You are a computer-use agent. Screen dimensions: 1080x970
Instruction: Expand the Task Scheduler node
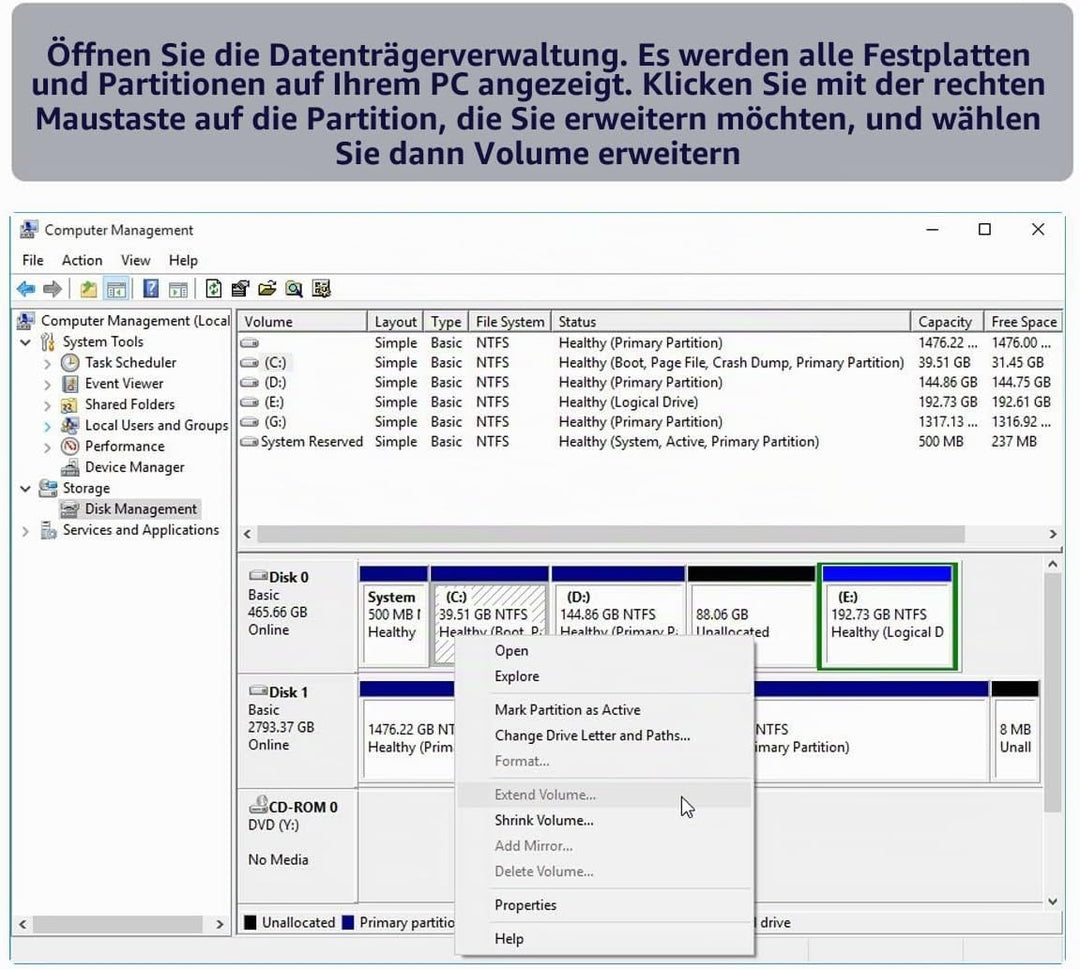[48, 363]
